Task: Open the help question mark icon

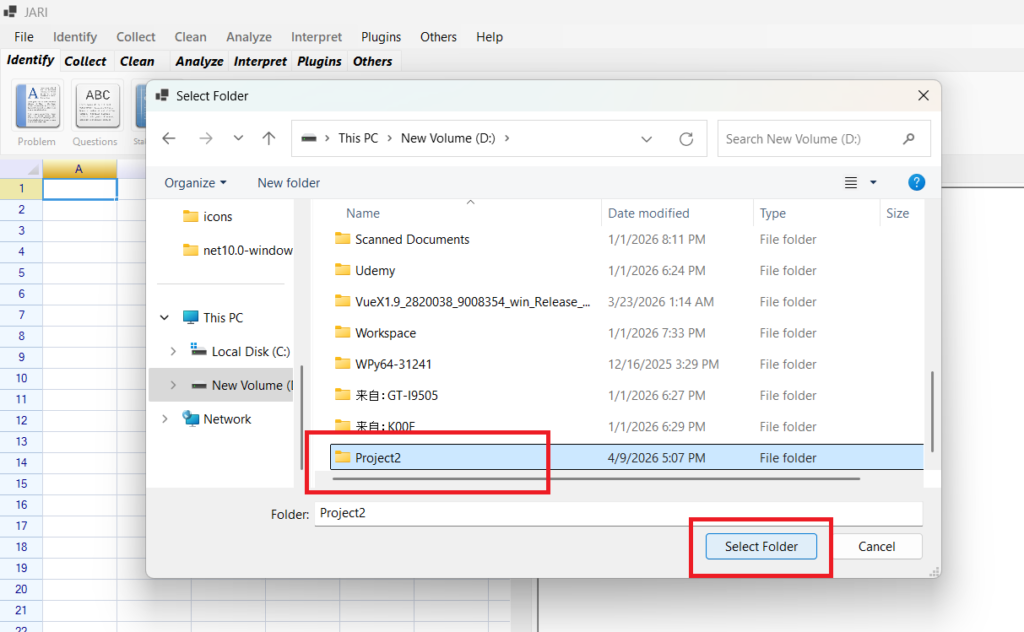Action: click(916, 182)
